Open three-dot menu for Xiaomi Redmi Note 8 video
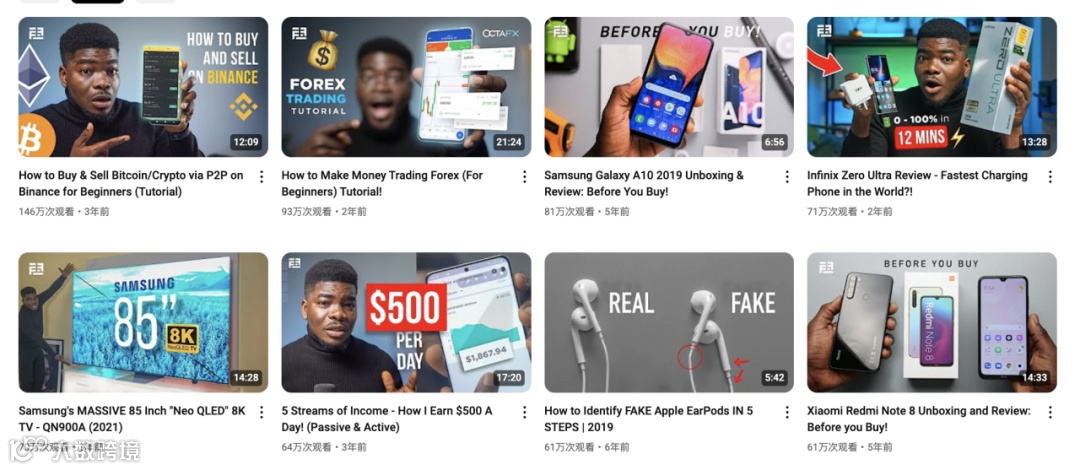This screenshot has width=1080, height=470. pyautogui.click(x=1050, y=413)
